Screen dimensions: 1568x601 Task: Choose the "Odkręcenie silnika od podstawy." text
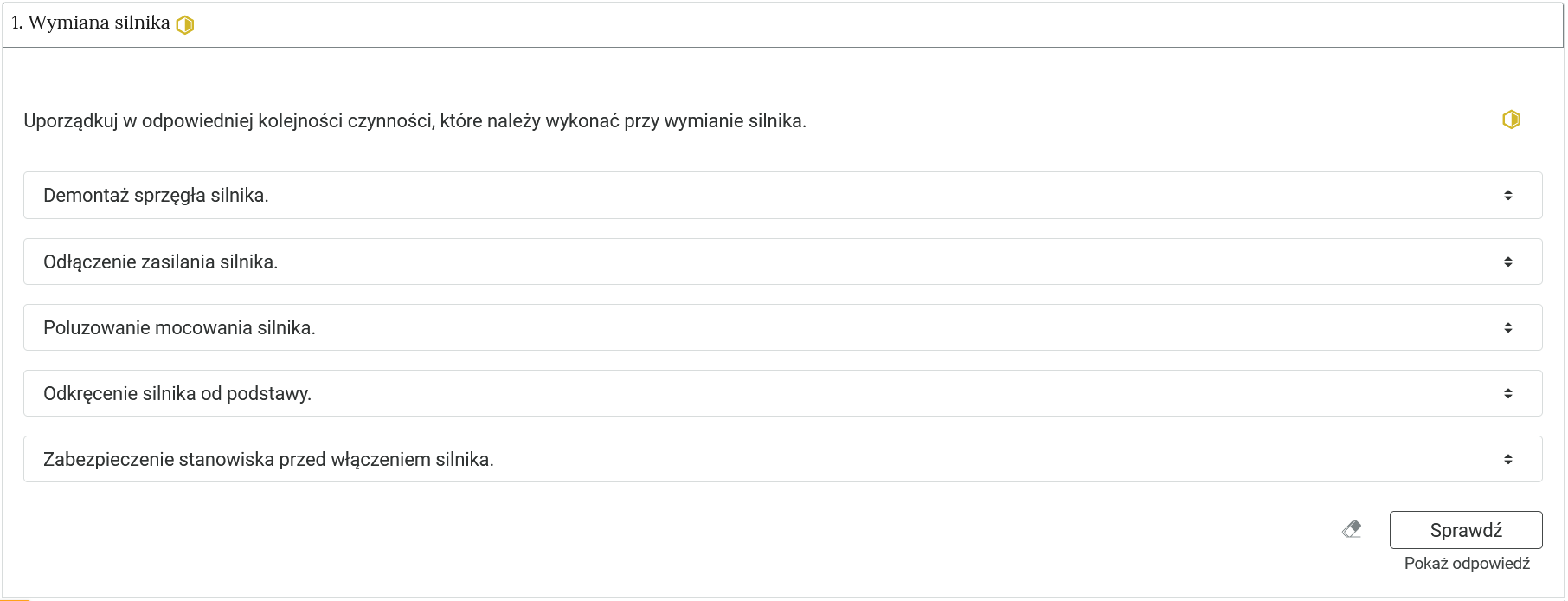coord(177,393)
